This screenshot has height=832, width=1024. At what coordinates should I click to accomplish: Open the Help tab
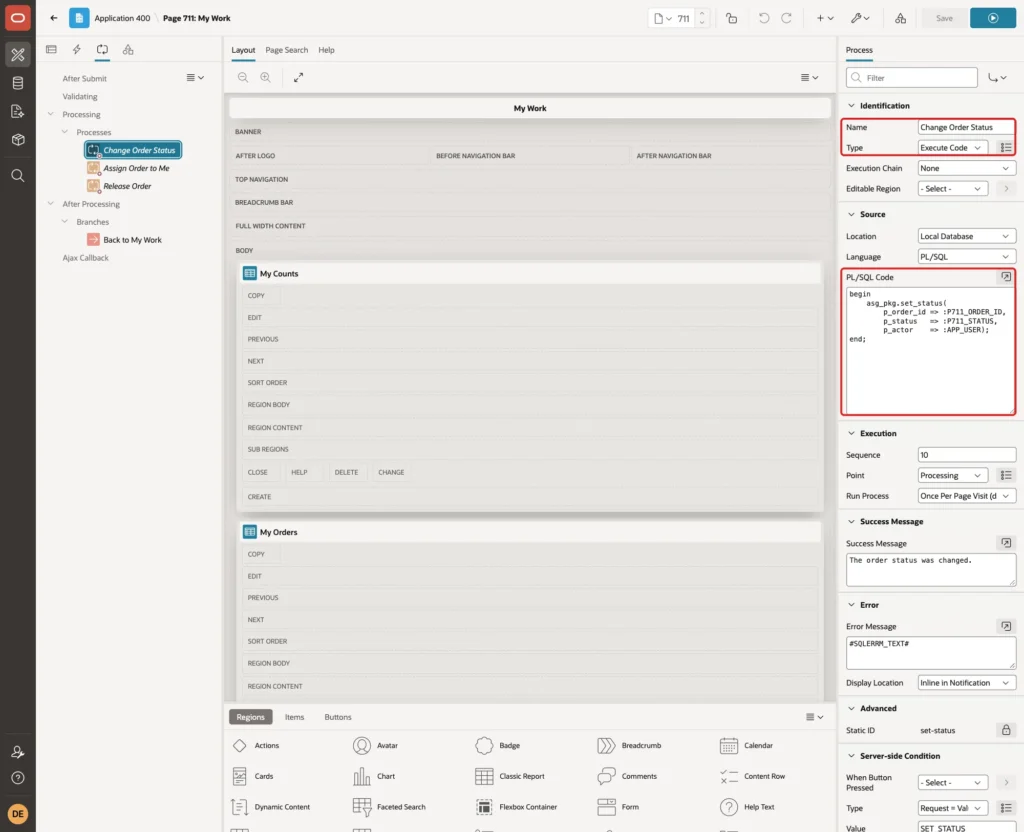point(326,50)
